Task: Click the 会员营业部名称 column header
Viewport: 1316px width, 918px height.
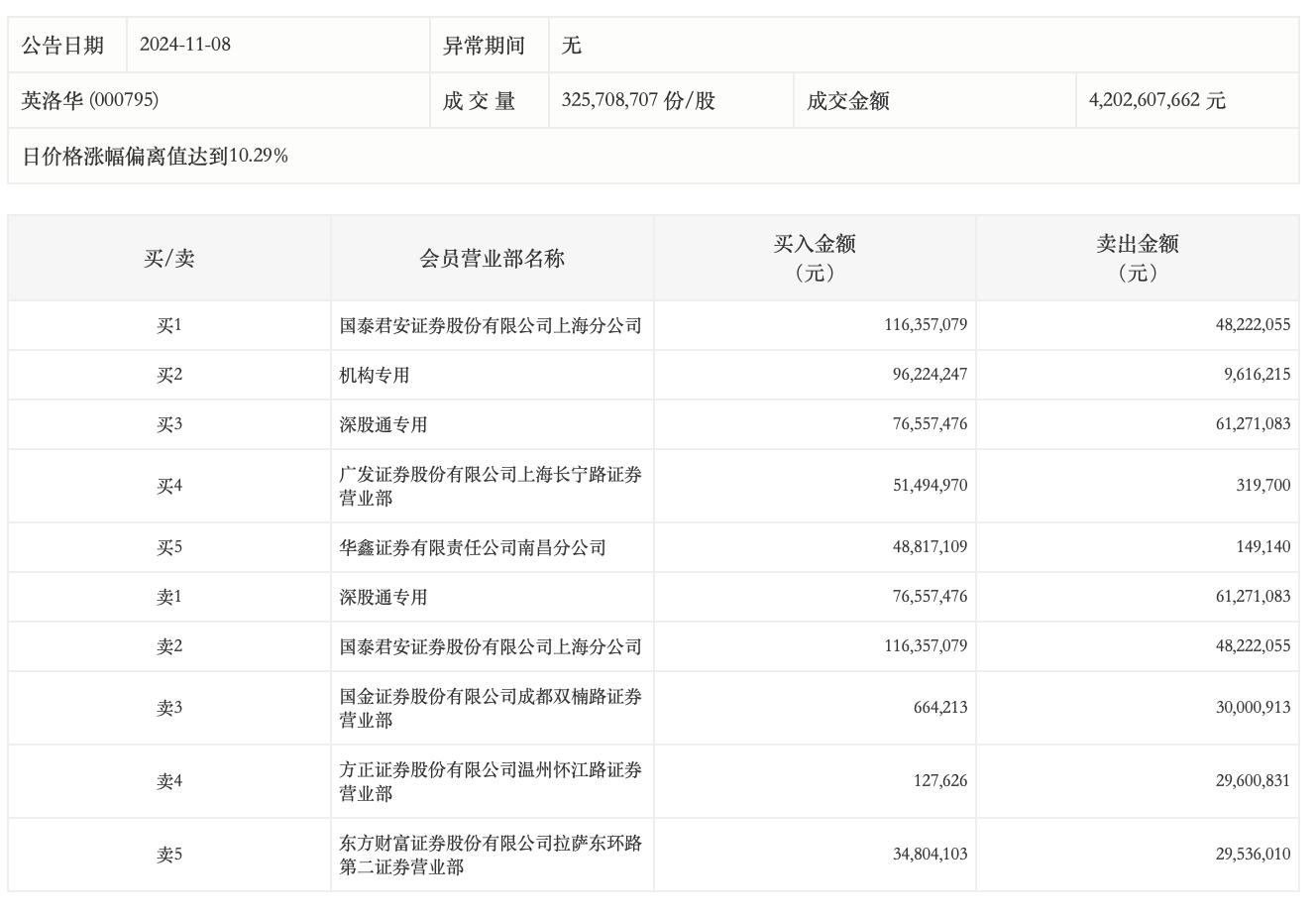Action: [x=492, y=259]
